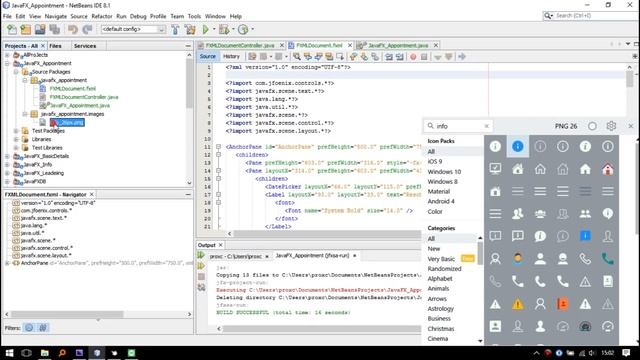640x360 pixels.
Task: Select the teal phone handset icon
Action: (608, 259)
